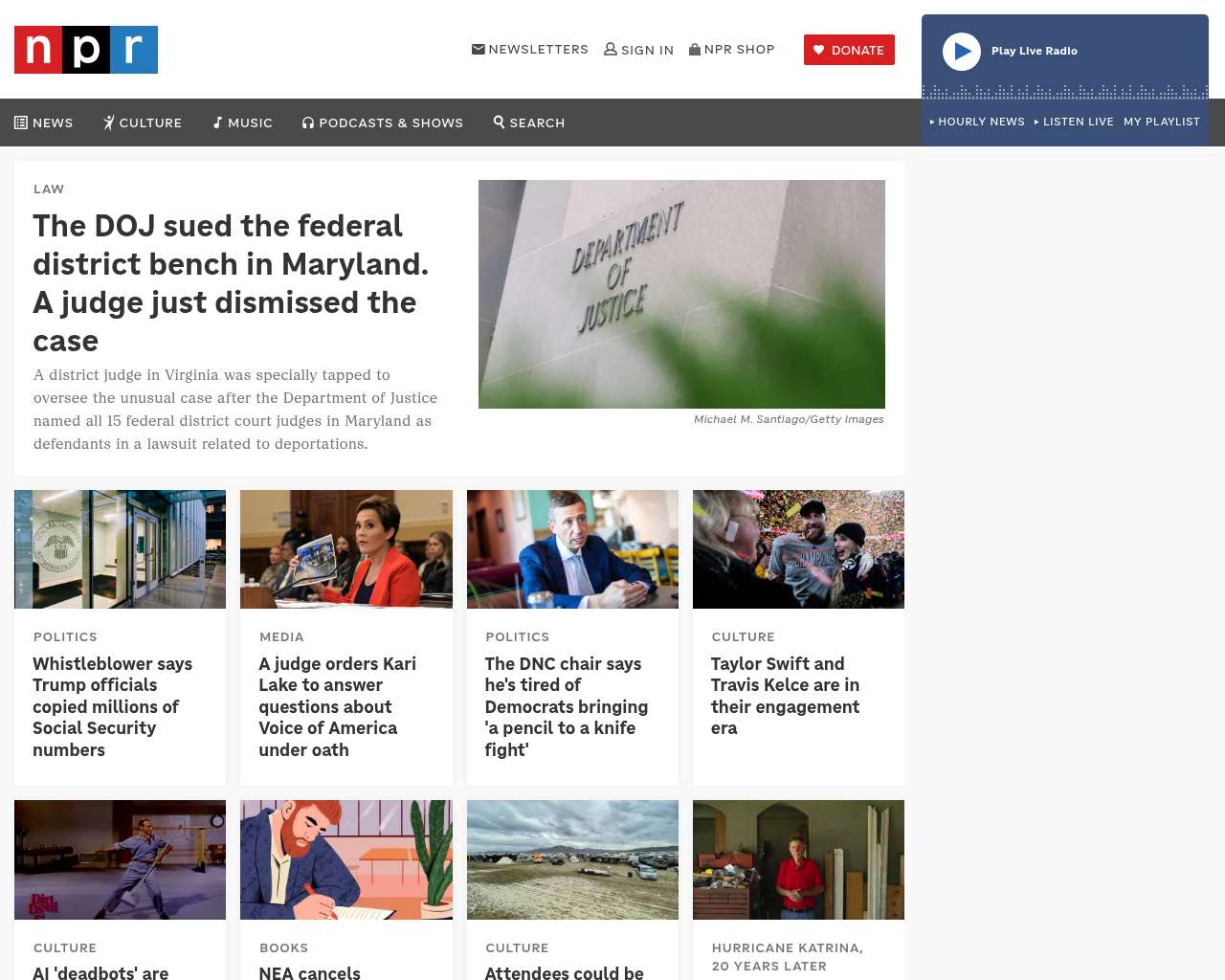Click the Newsletters envelope icon

pyautogui.click(x=479, y=49)
